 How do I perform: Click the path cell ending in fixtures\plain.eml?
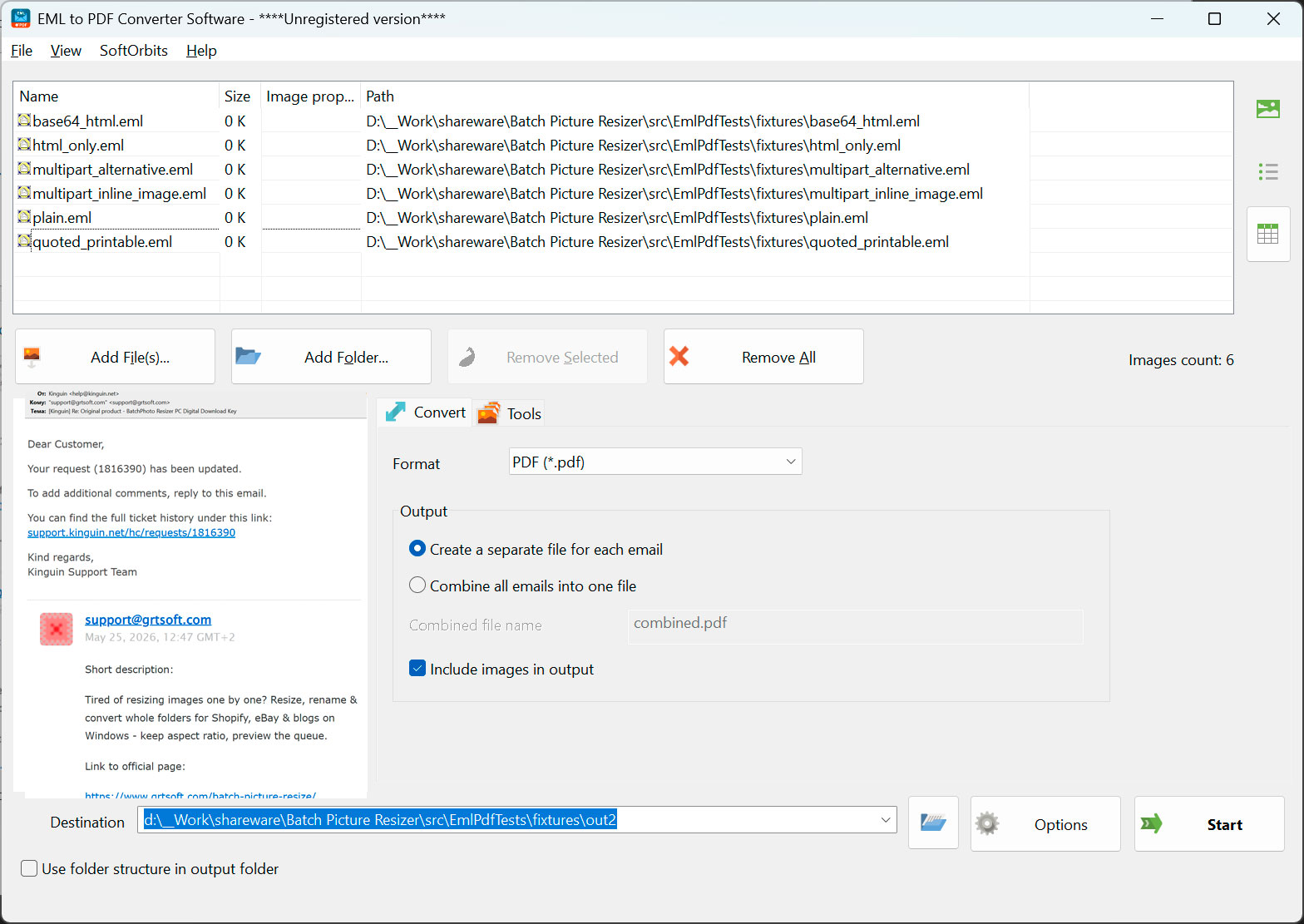pos(617,218)
